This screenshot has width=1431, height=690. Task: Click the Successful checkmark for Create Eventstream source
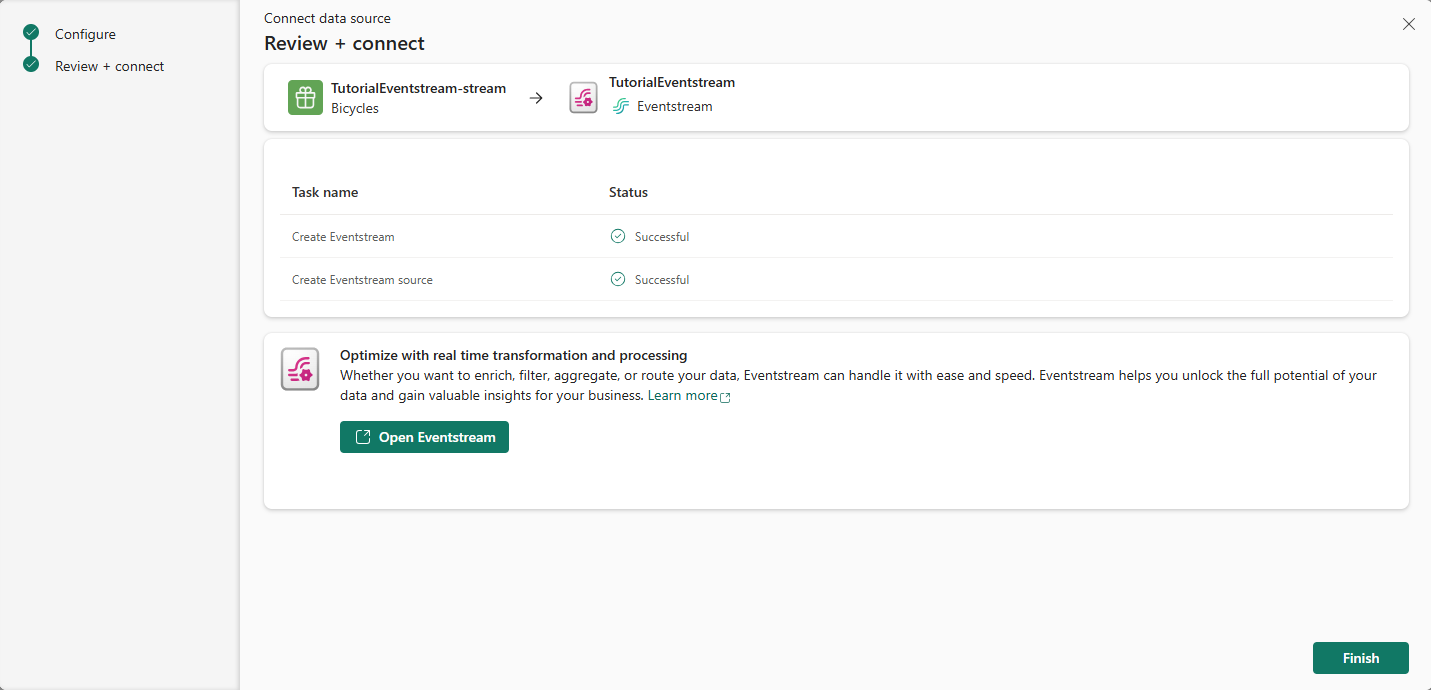(x=618, y=279)
